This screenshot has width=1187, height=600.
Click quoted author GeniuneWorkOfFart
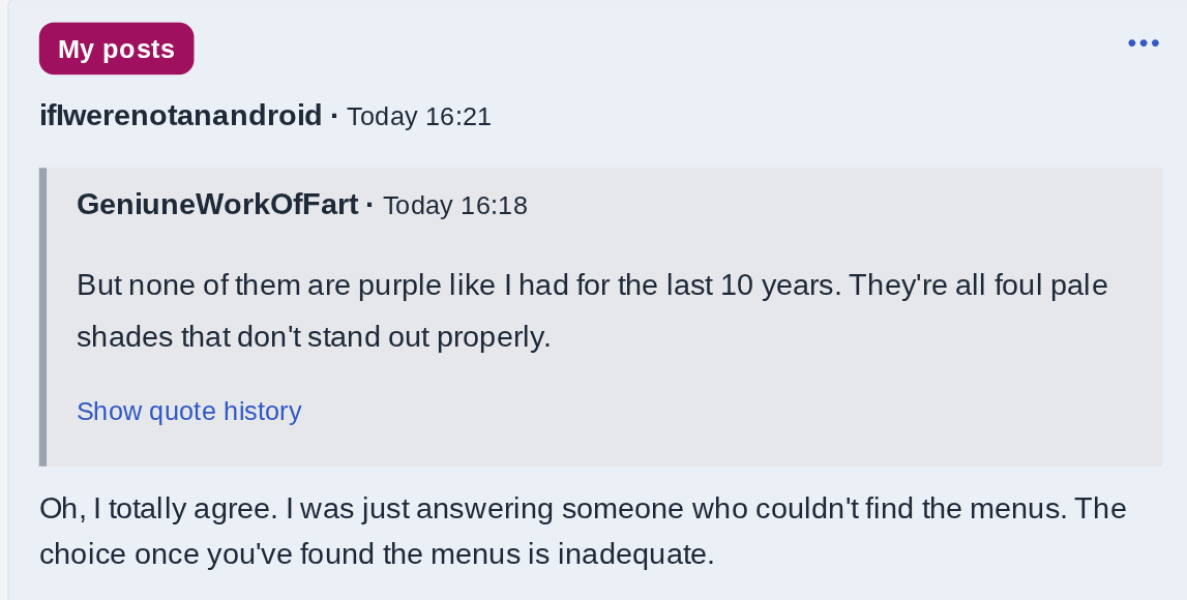[217, 205]
